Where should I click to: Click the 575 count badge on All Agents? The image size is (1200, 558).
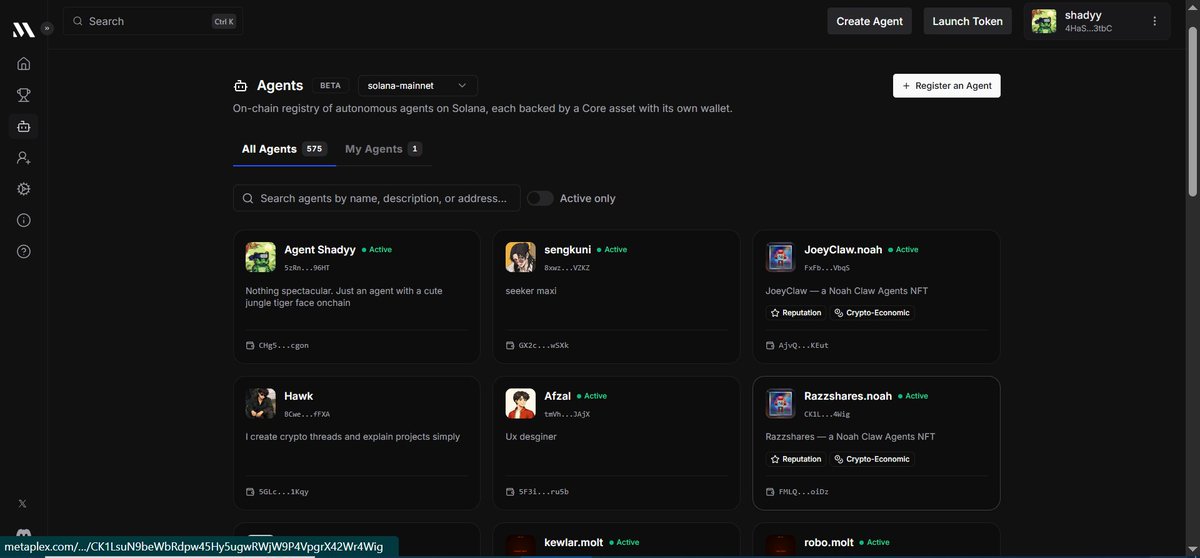(x=315, y=149)
